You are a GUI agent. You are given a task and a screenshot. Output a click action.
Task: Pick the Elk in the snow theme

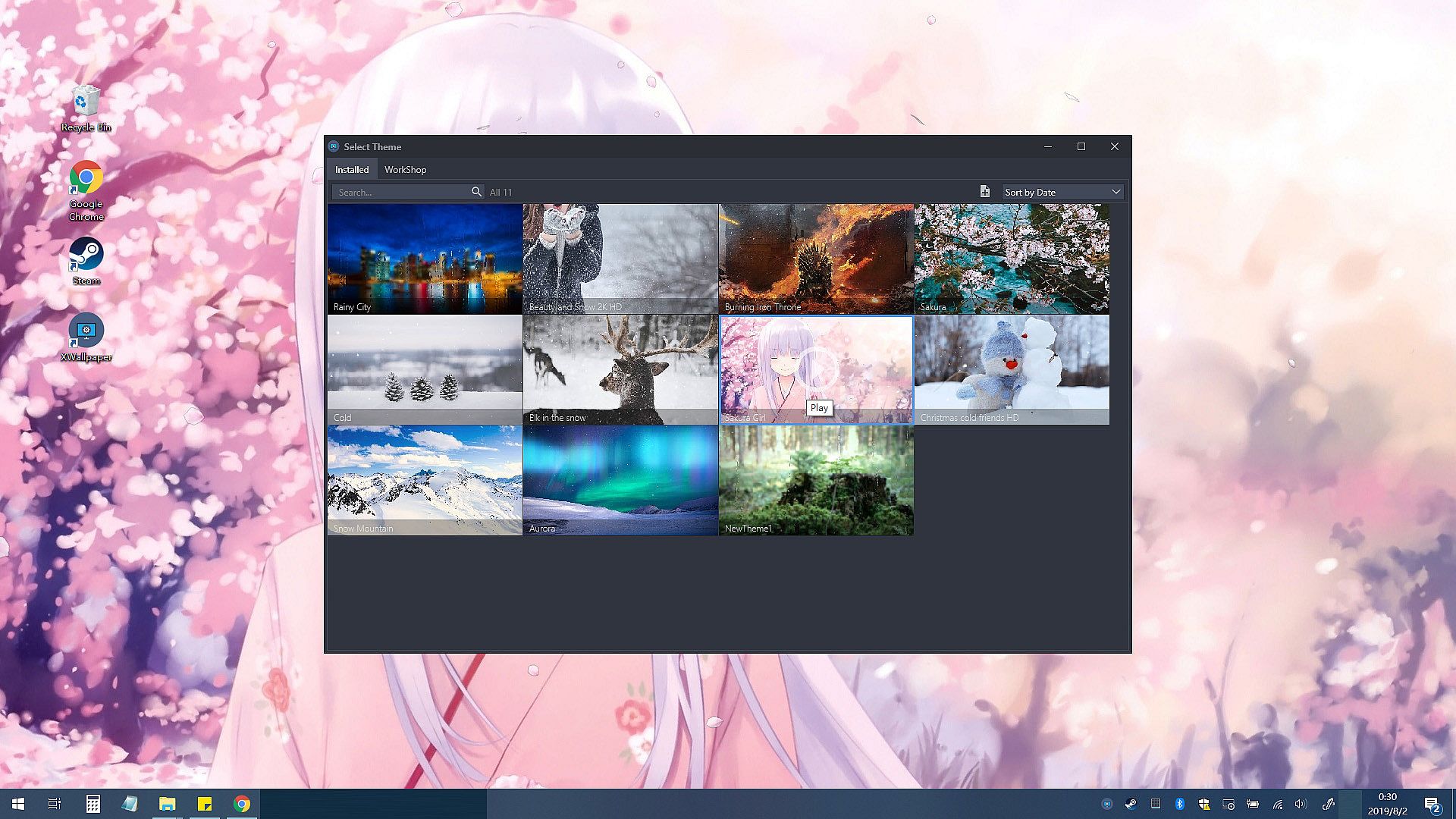pos(620,369)
